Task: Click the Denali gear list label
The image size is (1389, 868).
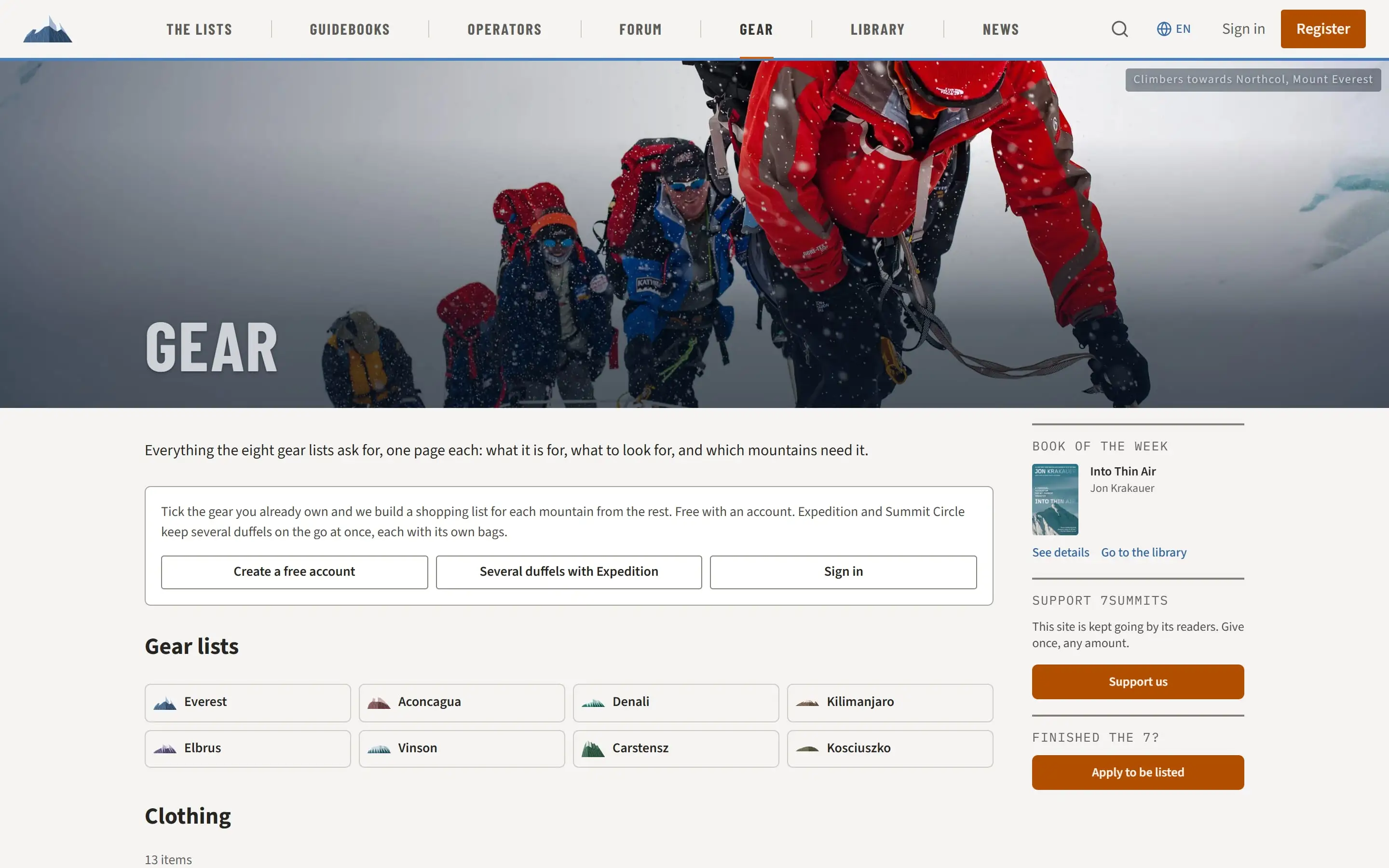Action: (x=631, y=702)
